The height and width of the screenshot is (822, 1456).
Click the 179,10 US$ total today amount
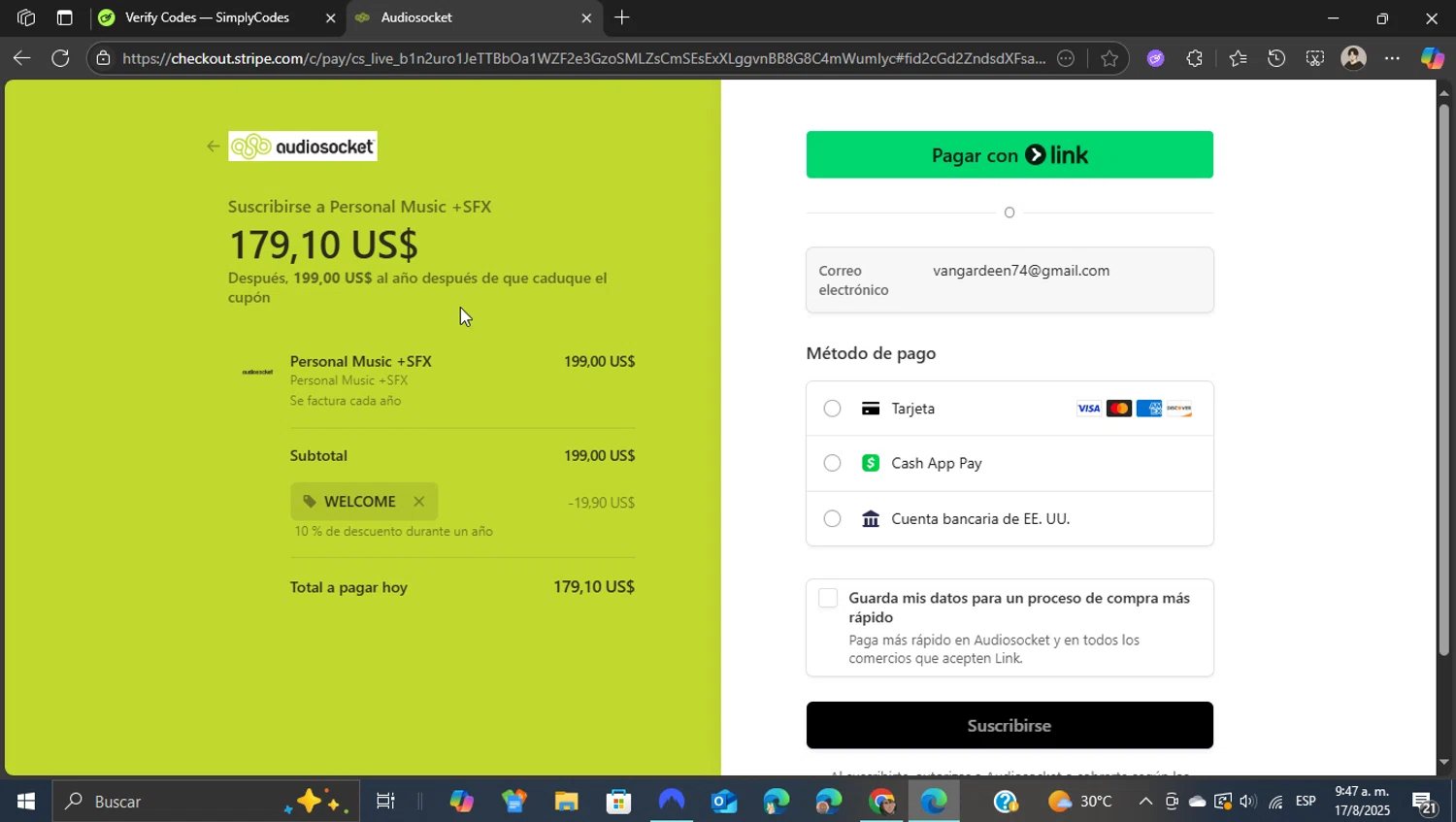tap(593, 586)
